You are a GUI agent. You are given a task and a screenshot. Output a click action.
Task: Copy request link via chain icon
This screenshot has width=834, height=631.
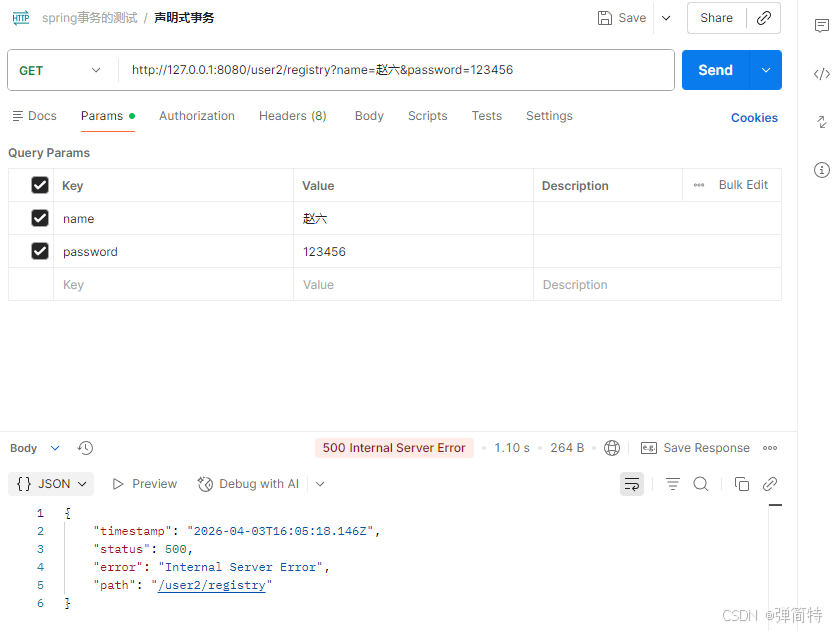tap(764, 18)
